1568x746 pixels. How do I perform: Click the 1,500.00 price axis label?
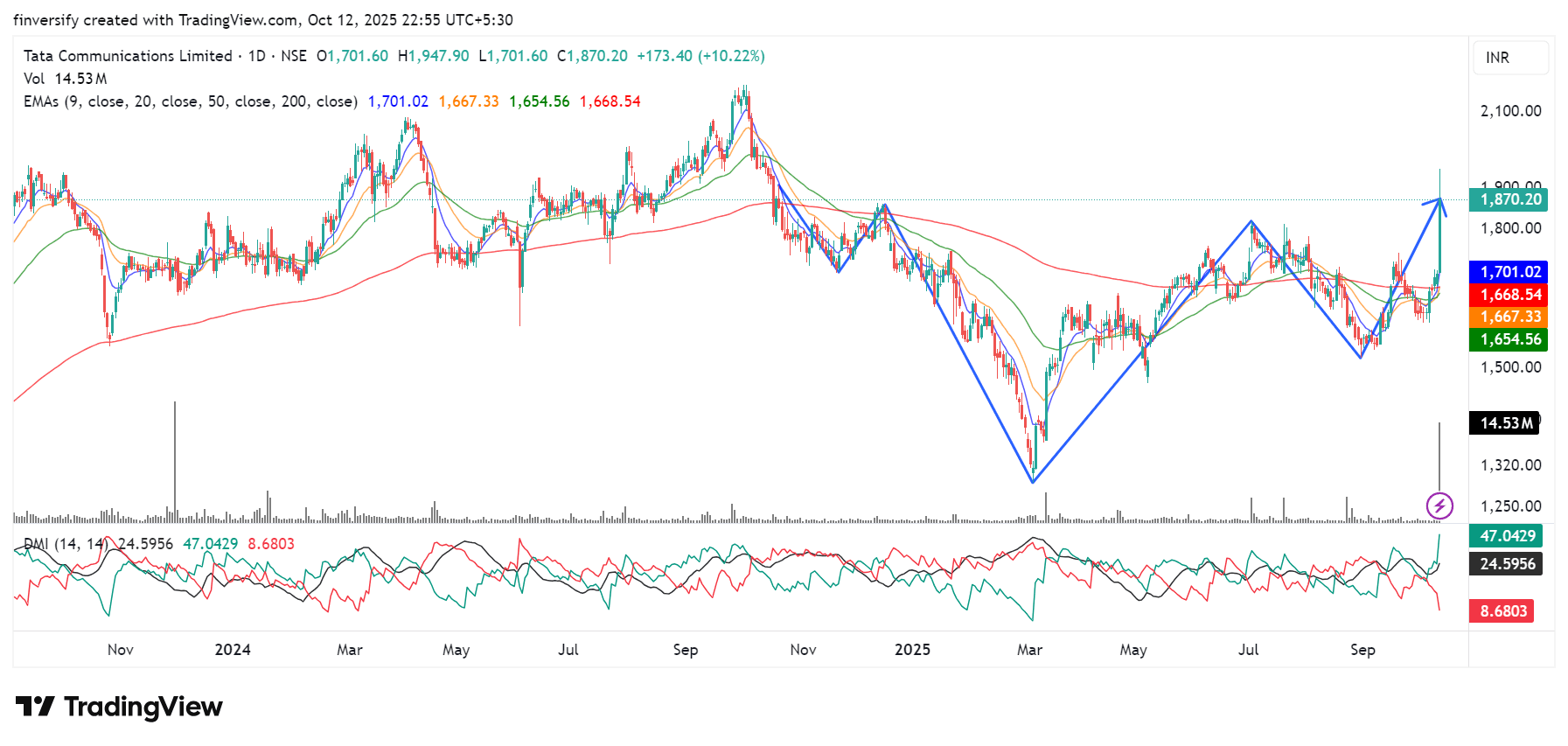point(1510,367)
